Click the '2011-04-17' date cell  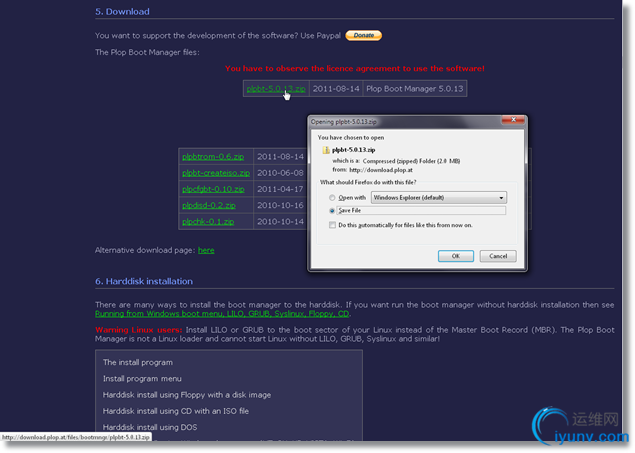pyautogui.click(x=280, y=189)
